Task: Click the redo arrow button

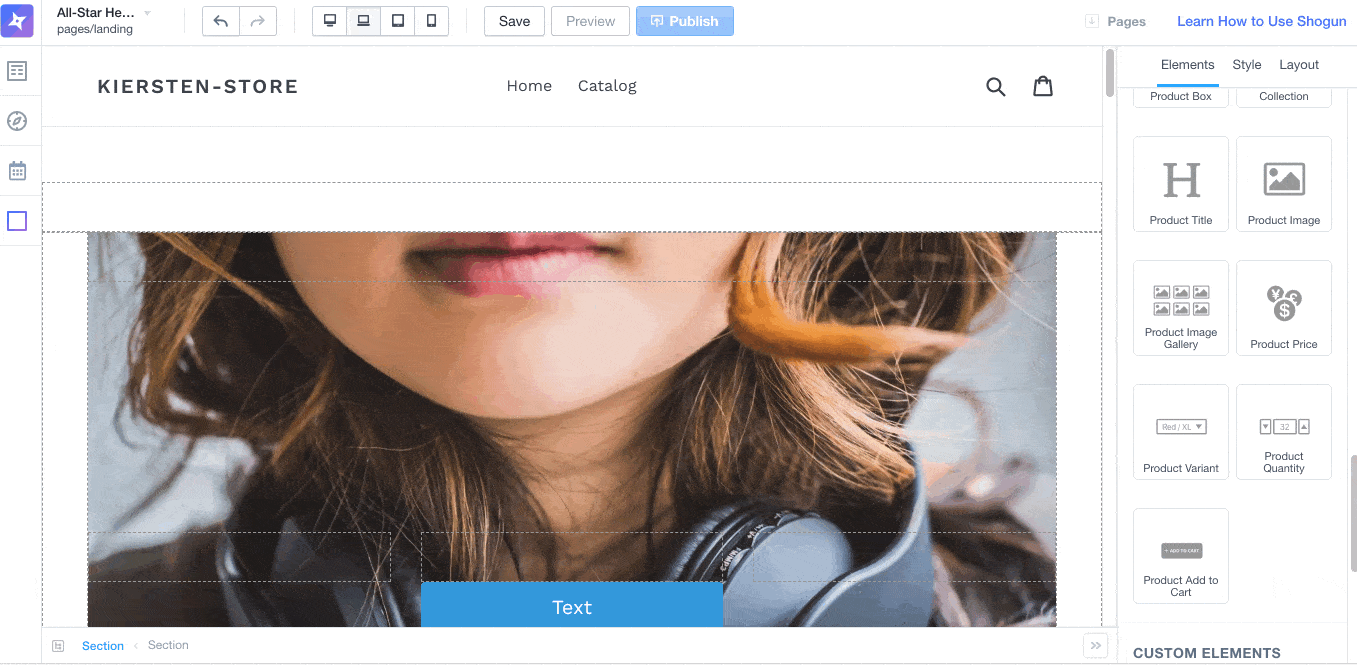Action: pyautogui.click(x=257, y=21)
